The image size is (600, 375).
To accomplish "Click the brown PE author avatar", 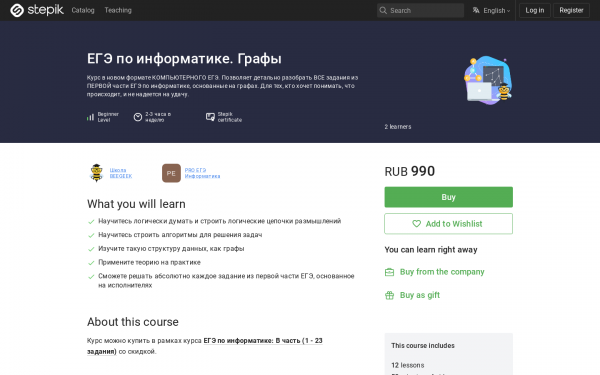I will pyautogui.click(x=171, y=173).
